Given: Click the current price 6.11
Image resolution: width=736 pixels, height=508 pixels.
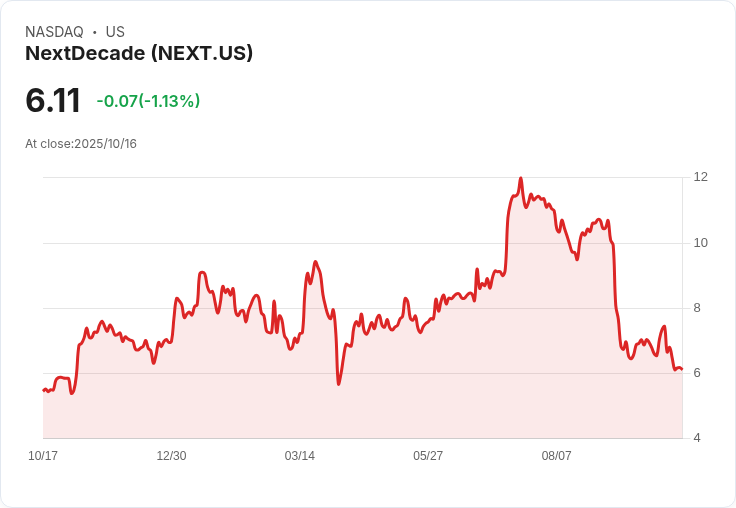Looking at the screenshot, I should pos(53,100).
